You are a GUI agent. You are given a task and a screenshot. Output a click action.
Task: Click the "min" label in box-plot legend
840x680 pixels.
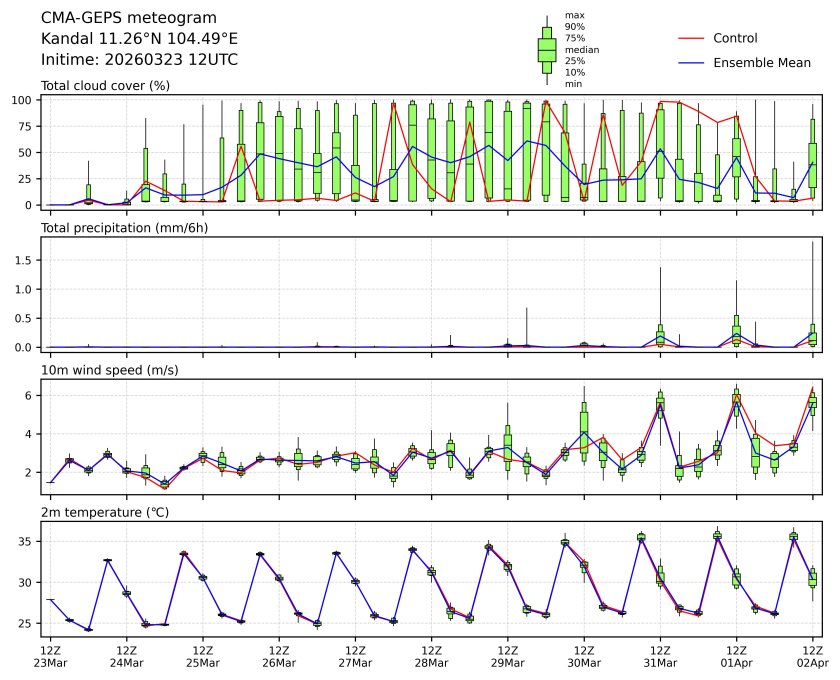pyautogui.click(x=573, y=84)
